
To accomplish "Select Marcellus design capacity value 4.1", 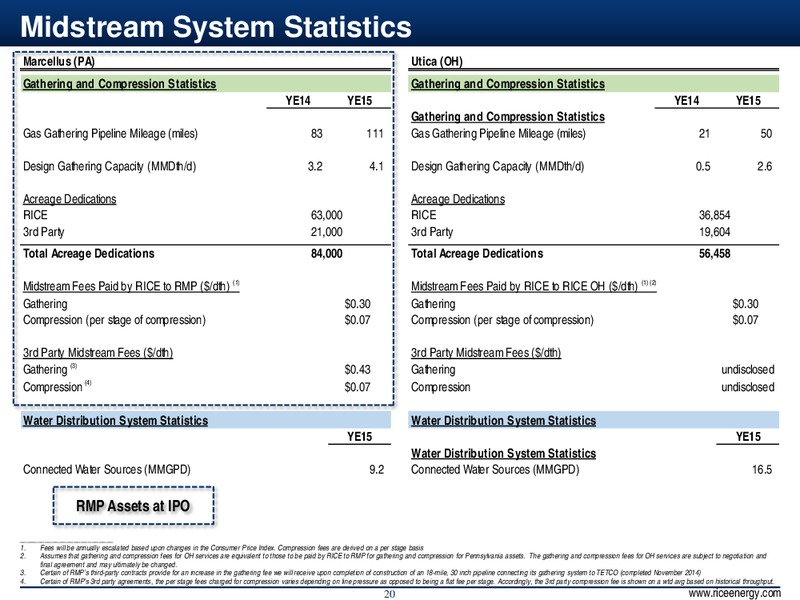I will (x=376, y=166).
